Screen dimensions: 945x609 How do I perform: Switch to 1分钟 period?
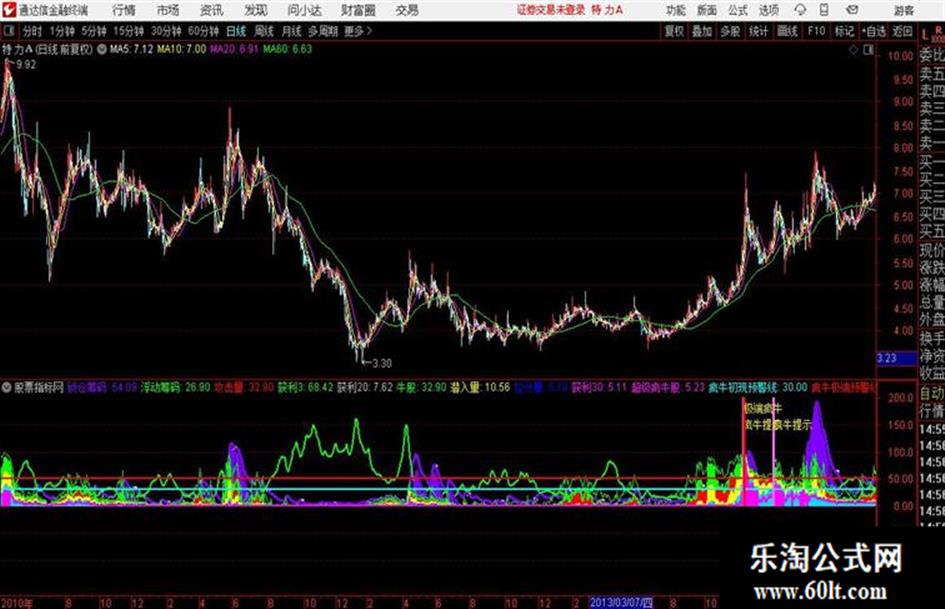click(x=62, y=31)
